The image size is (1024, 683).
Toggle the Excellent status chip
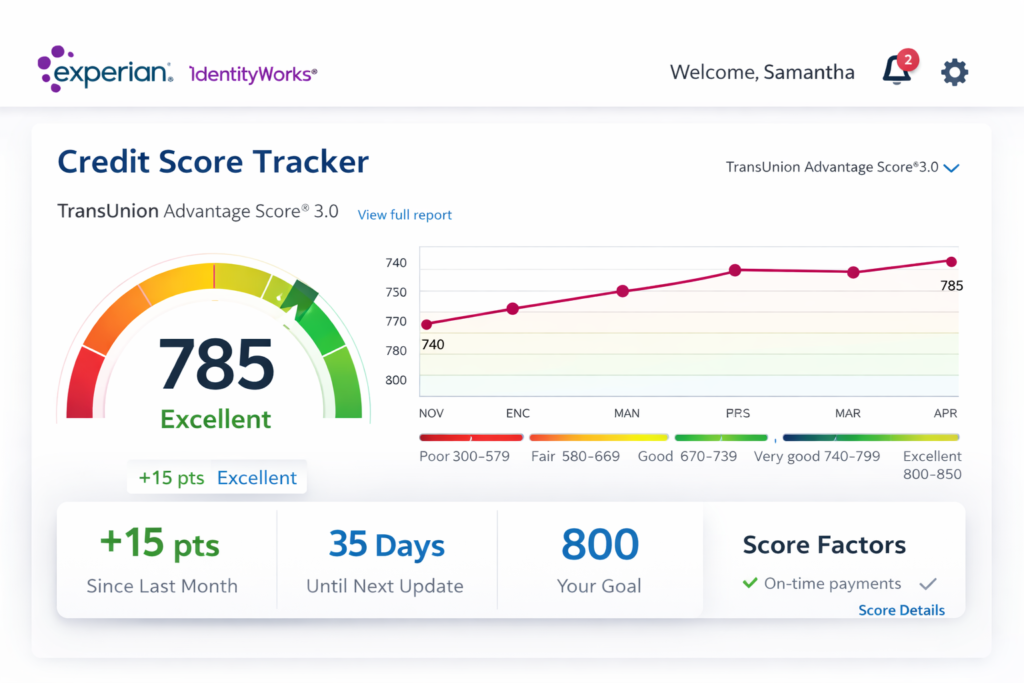257,478
